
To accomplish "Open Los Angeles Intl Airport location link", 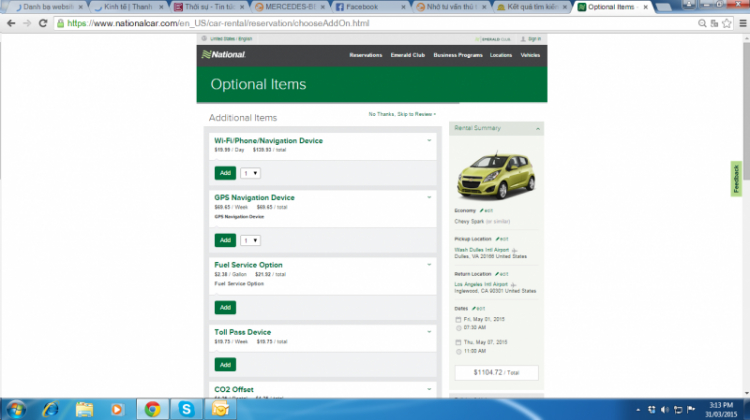I will [481, 284].
